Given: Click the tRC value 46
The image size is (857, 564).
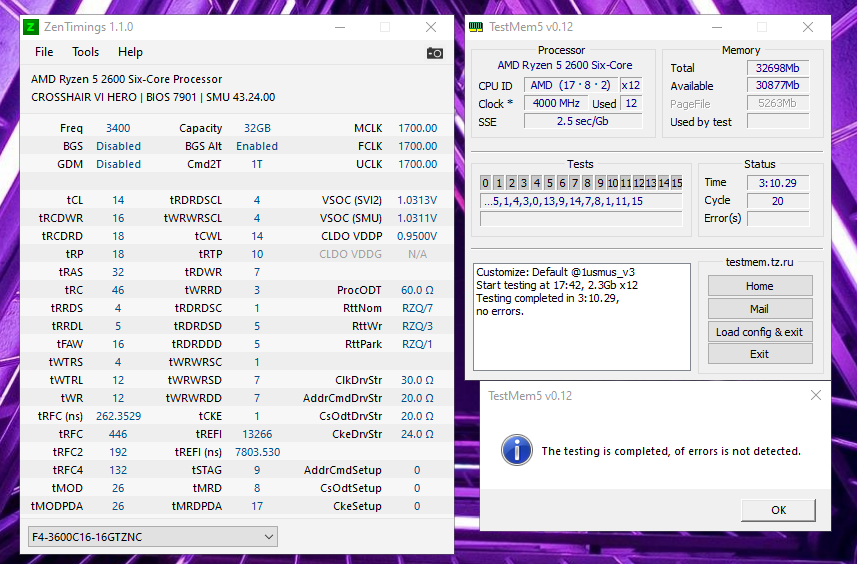Looking at the screenshot, I should pyautogui.click(x=118, y=290).
